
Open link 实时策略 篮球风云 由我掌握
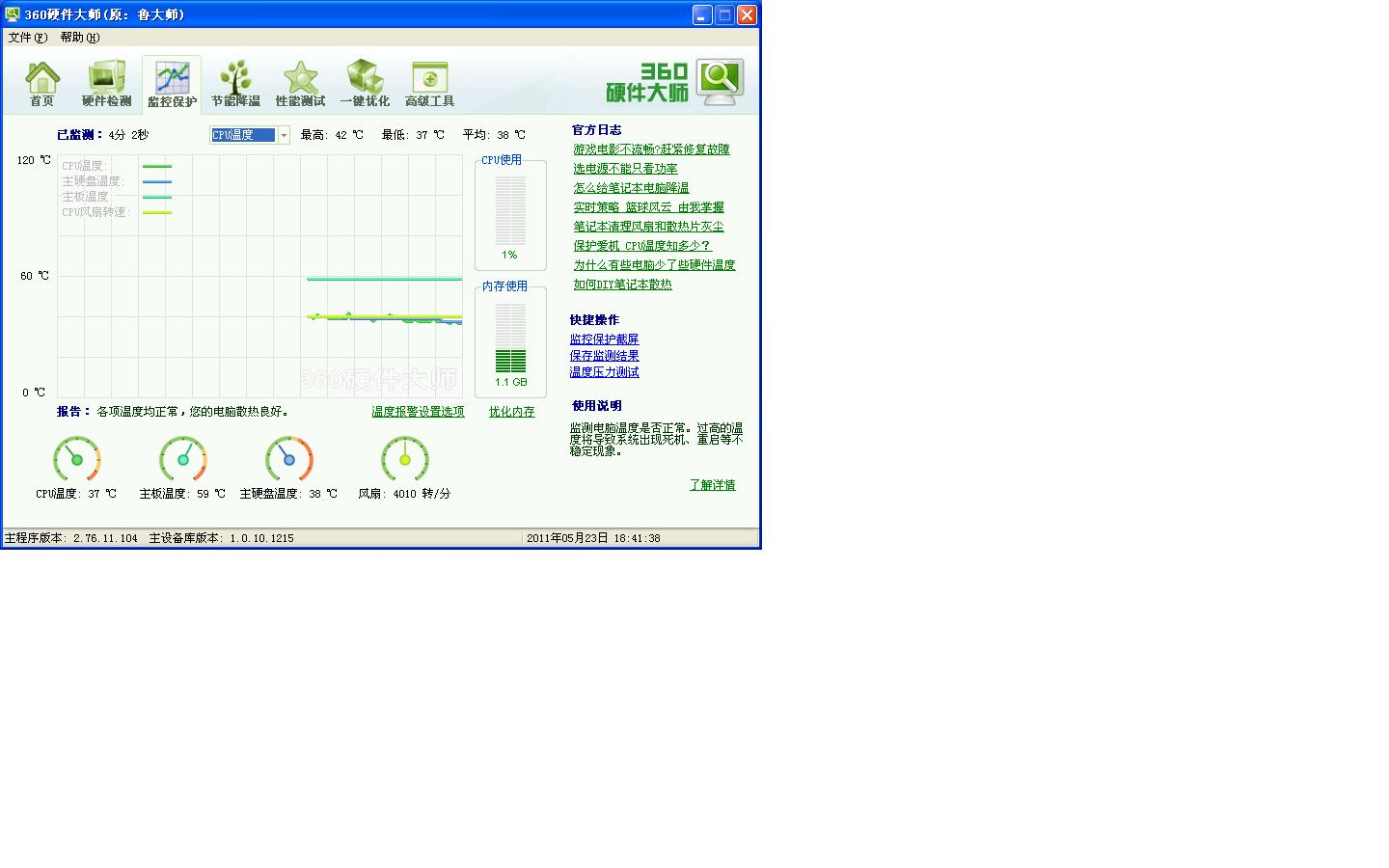point(648,207)
